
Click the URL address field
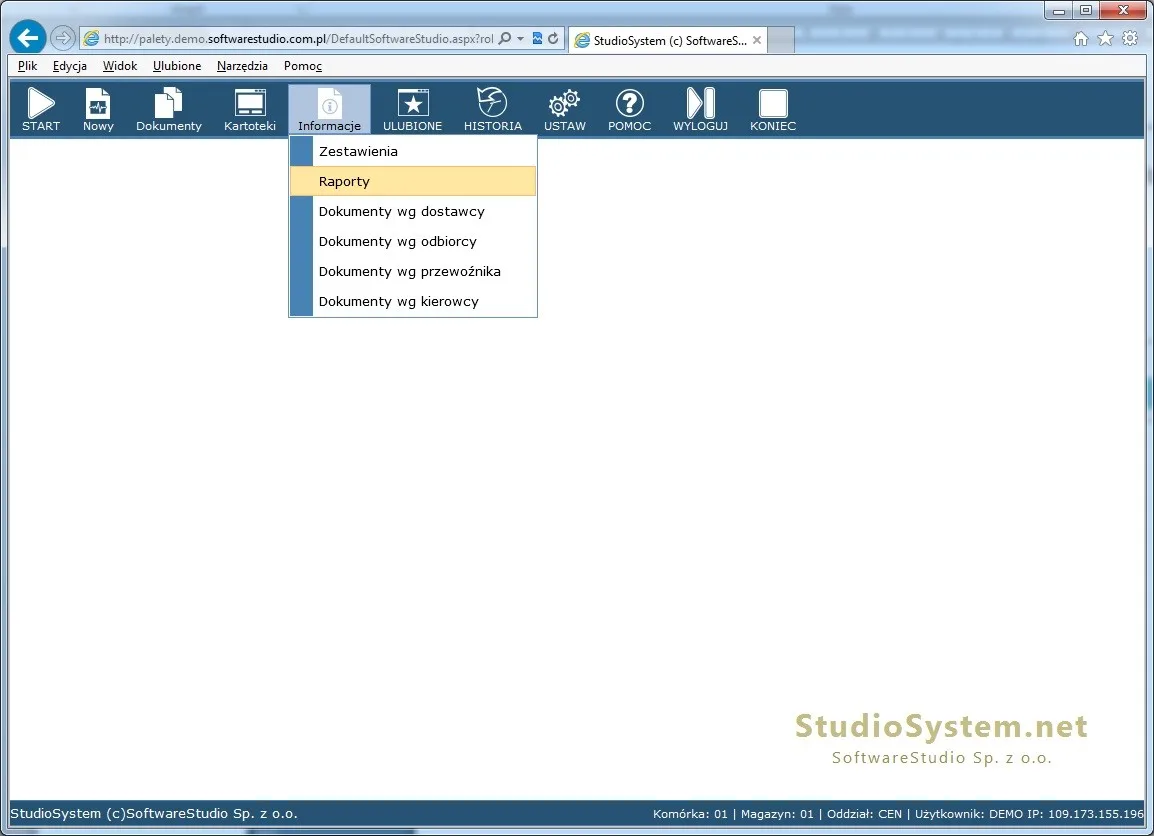tap(298, 38)
